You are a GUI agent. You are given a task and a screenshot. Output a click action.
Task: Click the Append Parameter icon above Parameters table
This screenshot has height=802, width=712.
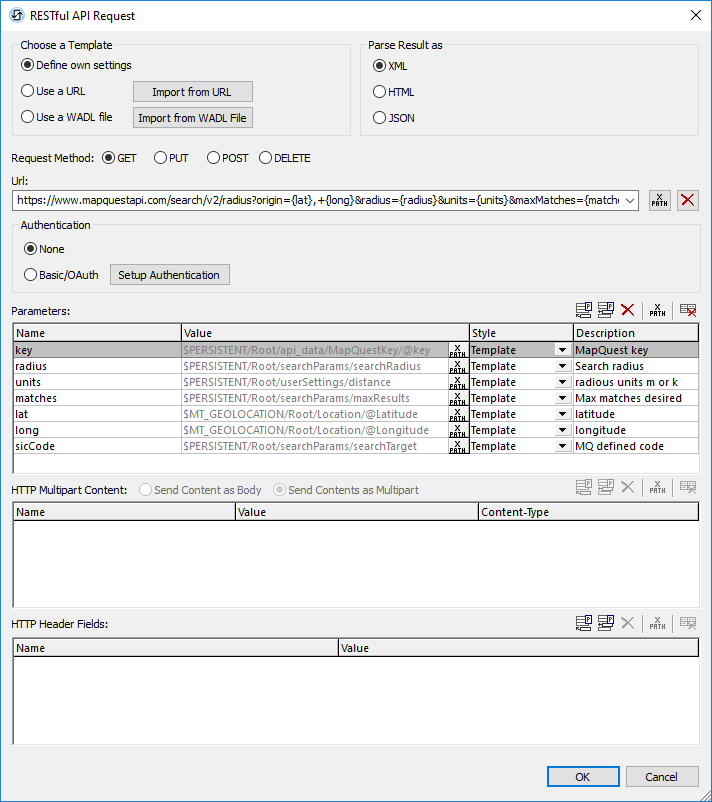[x=584, y=311]
